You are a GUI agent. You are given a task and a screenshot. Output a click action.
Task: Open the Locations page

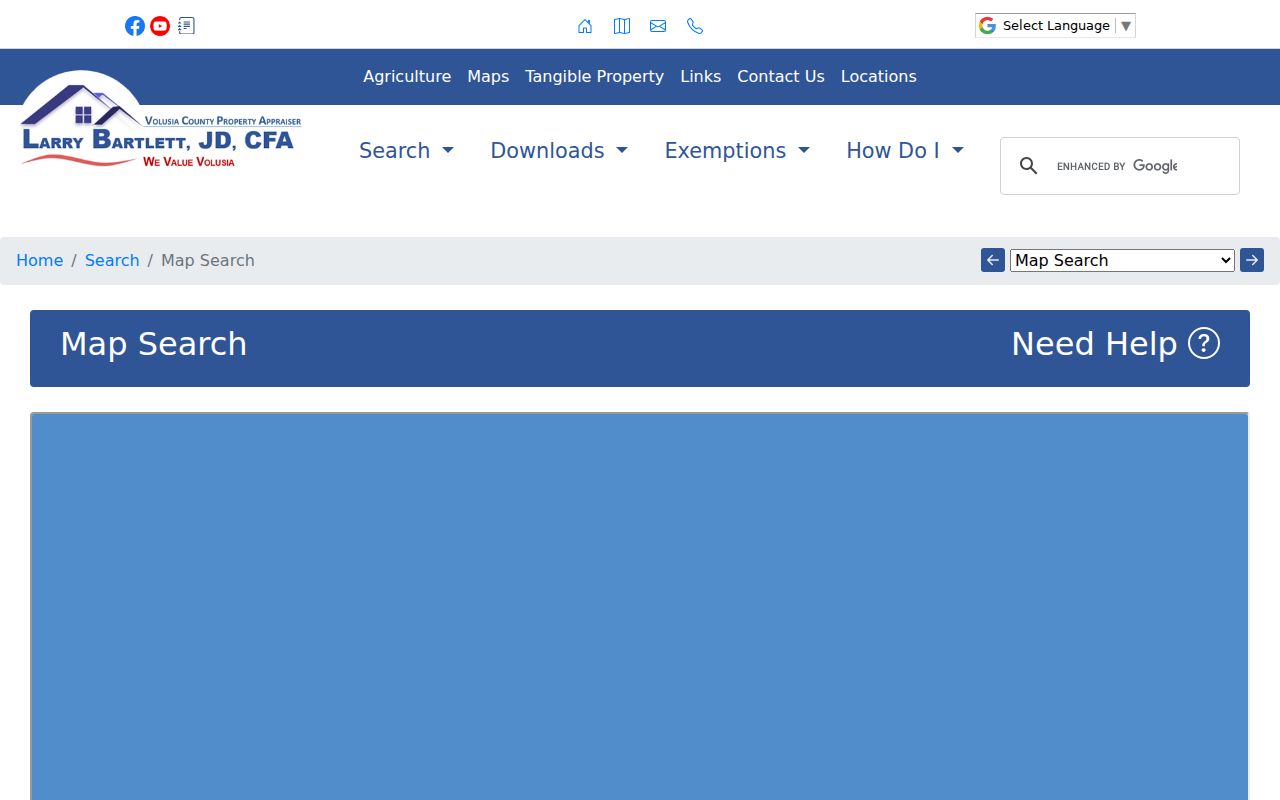878,76
